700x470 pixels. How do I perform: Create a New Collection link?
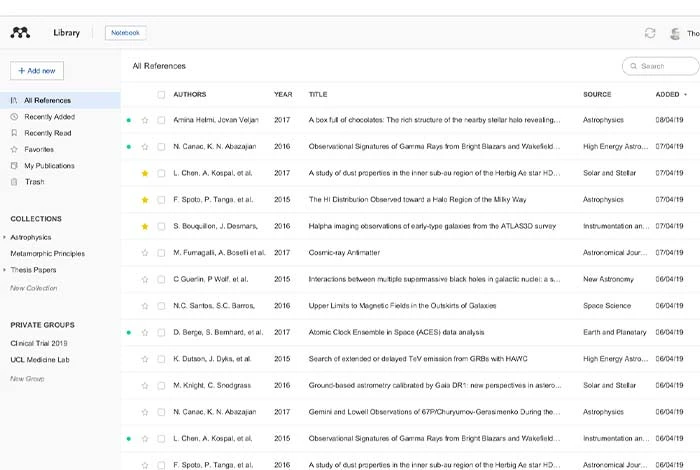33,288
